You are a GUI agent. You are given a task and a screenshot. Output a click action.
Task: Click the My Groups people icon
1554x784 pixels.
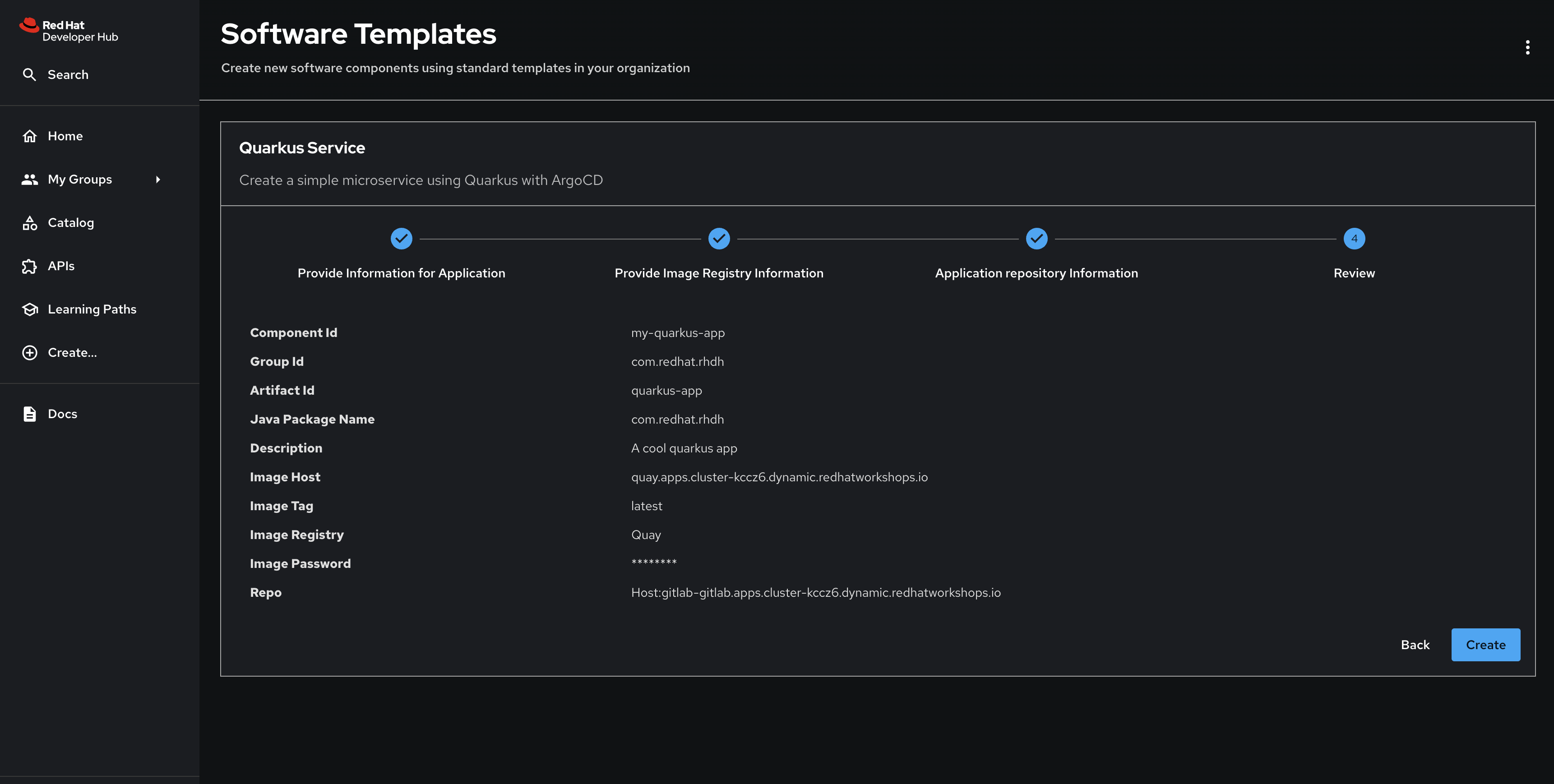coord(30,180)
